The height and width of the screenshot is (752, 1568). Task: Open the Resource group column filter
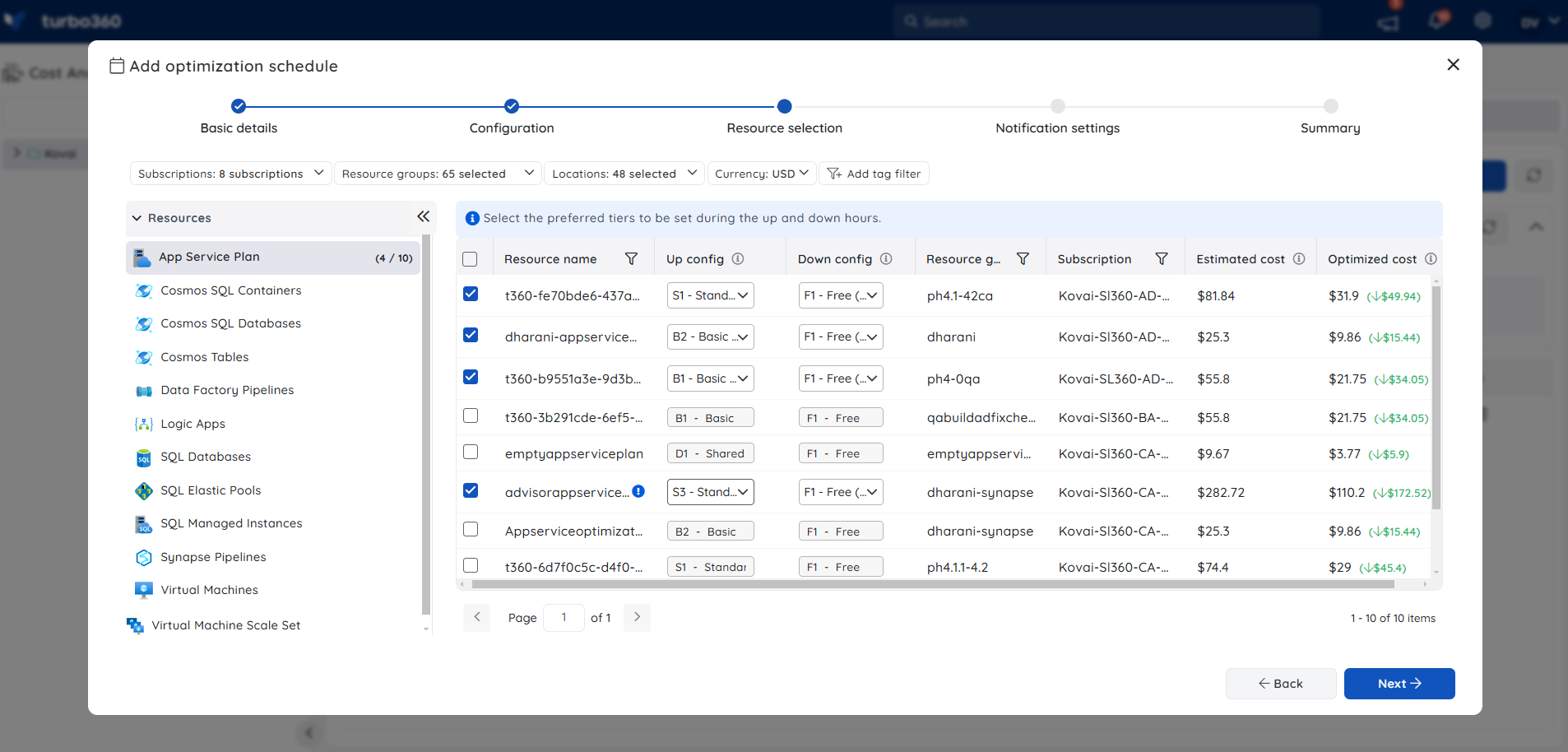click(1023, 258)
